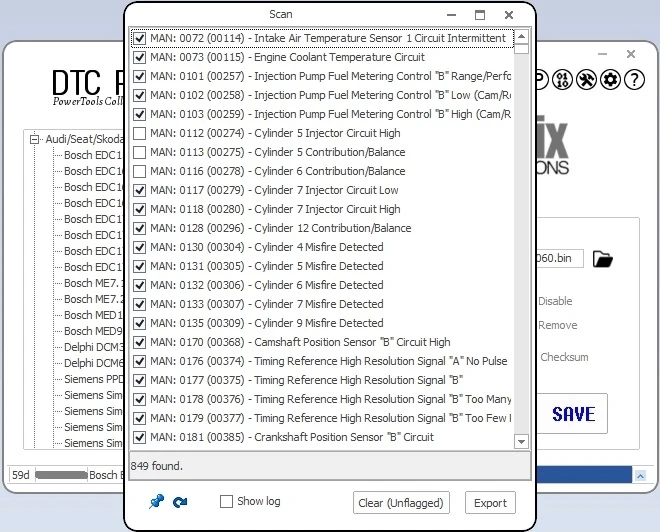Uncheck MAN: 0072 Intake Air Temperature checkbox
The height and width of the screenshot is (532, 660).
pyautogui.click(x=139, y=38)
